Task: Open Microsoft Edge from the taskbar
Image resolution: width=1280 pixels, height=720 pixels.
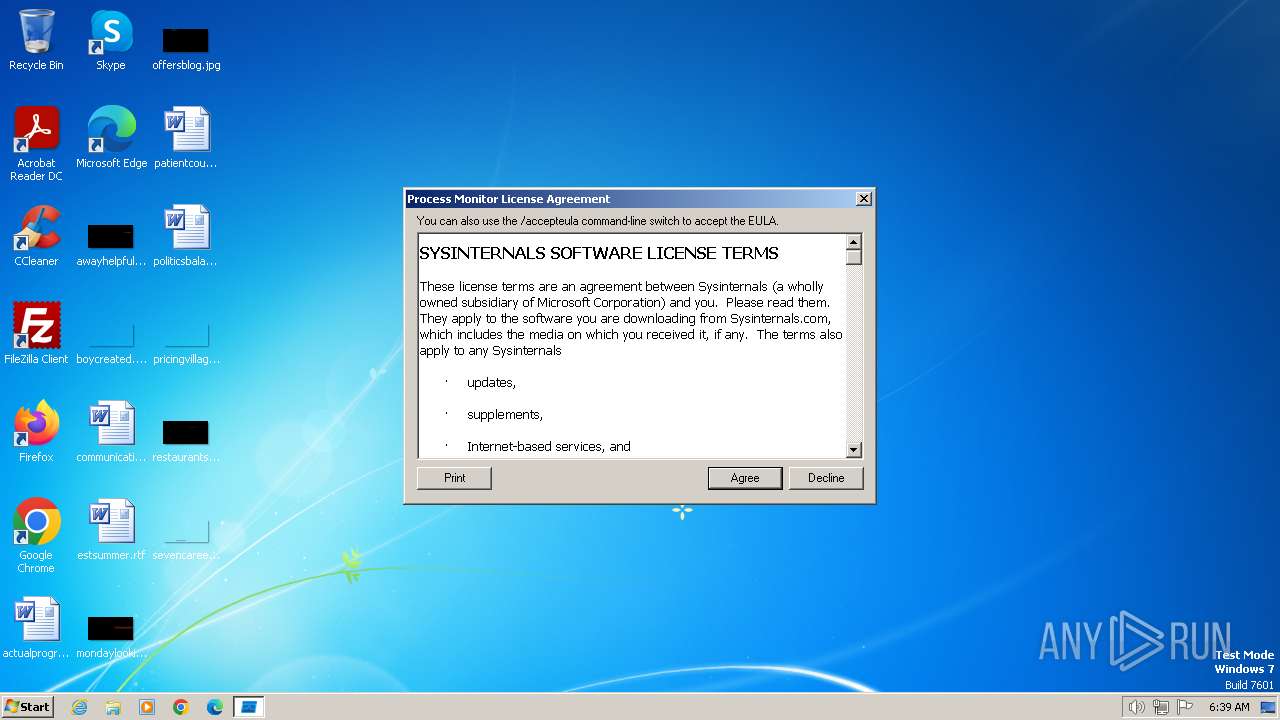Action: coord(215,707)
